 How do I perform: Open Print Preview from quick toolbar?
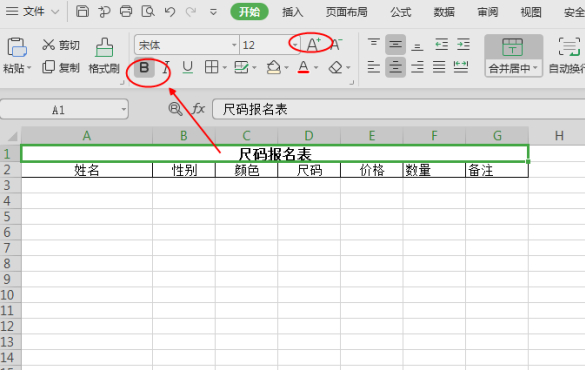[148, 12]
